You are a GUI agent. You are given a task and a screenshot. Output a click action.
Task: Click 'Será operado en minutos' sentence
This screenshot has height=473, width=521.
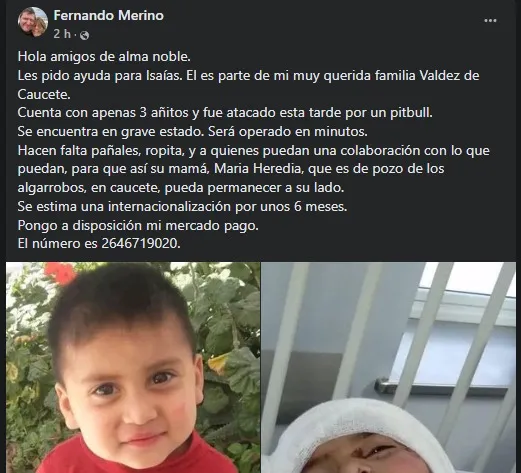[288, 132]
